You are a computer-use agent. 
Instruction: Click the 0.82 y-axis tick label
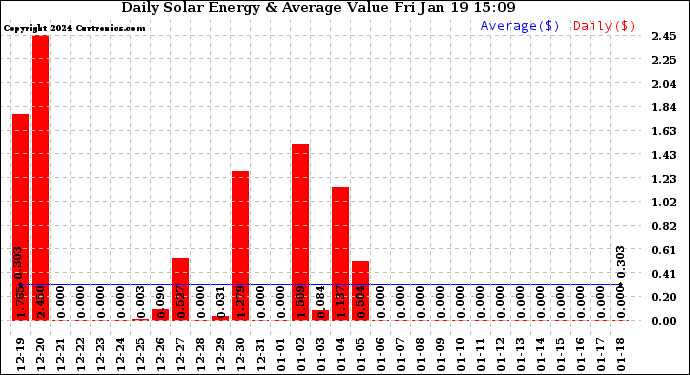(664, 226)
